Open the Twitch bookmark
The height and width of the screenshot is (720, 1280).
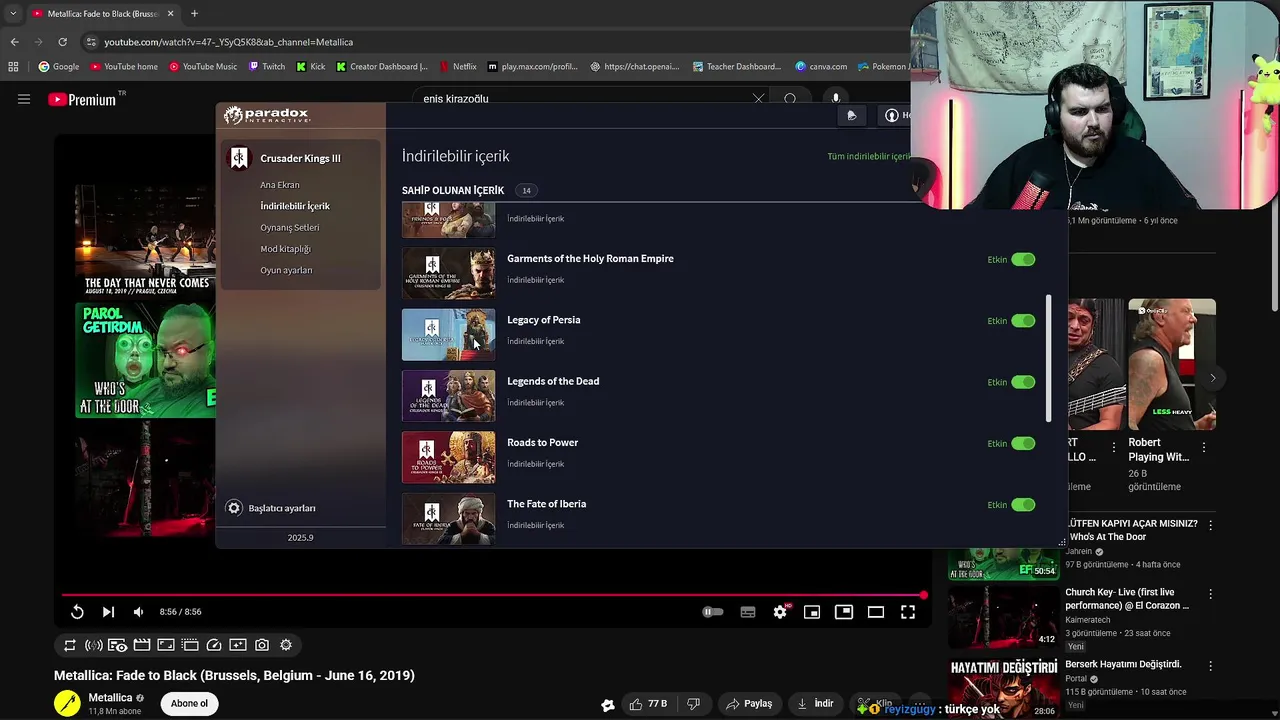pos(267,67)
